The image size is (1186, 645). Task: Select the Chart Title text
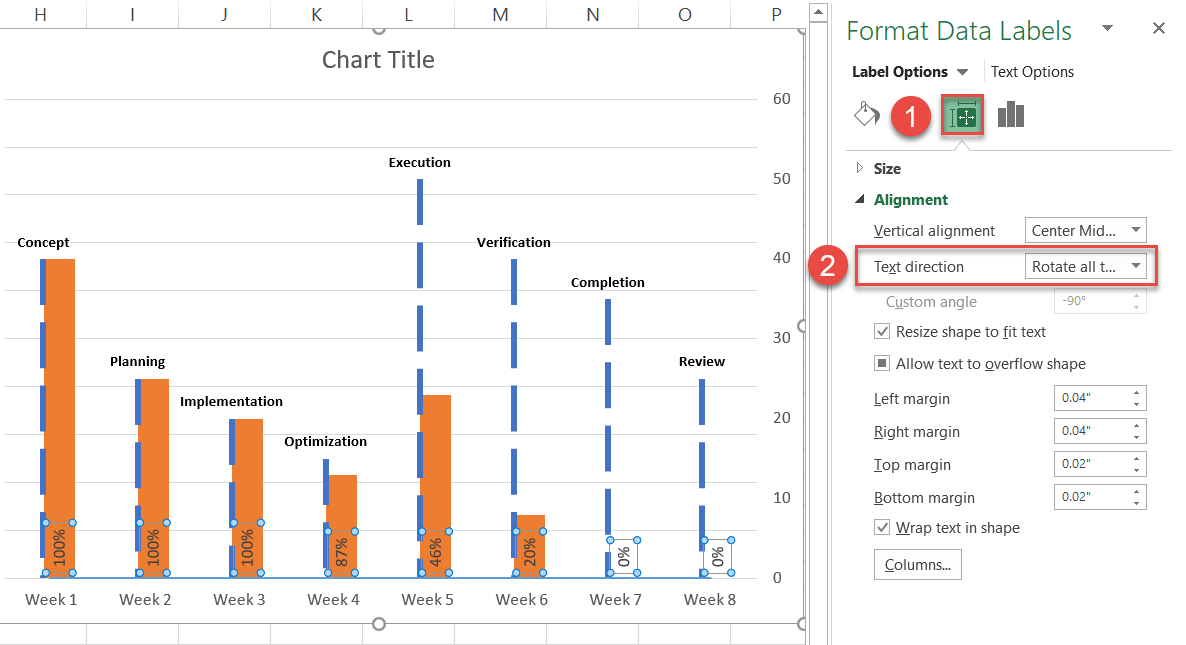[x=378, y=59]
